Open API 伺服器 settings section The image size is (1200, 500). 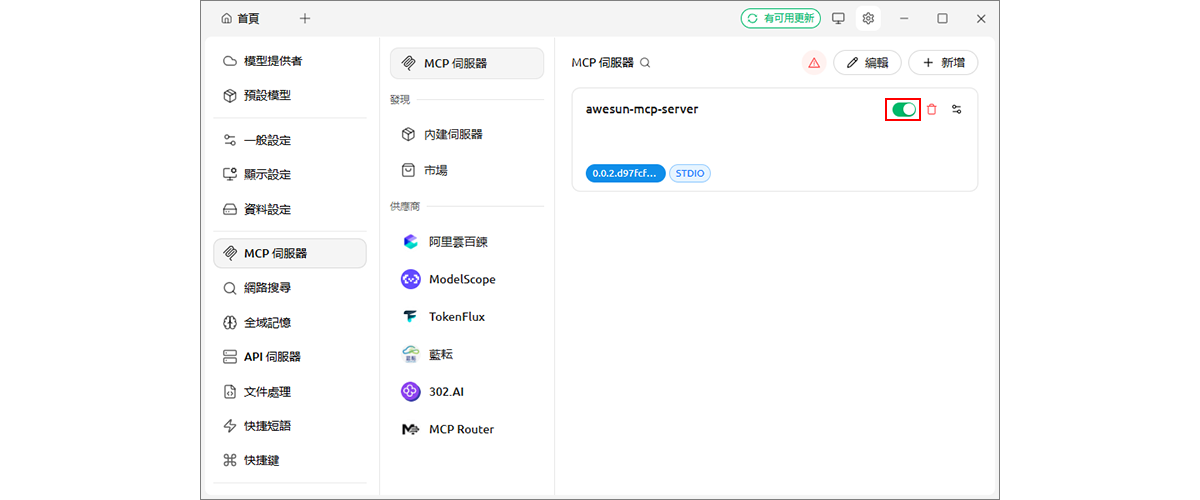pyautogui.click(x=290, y=357)
